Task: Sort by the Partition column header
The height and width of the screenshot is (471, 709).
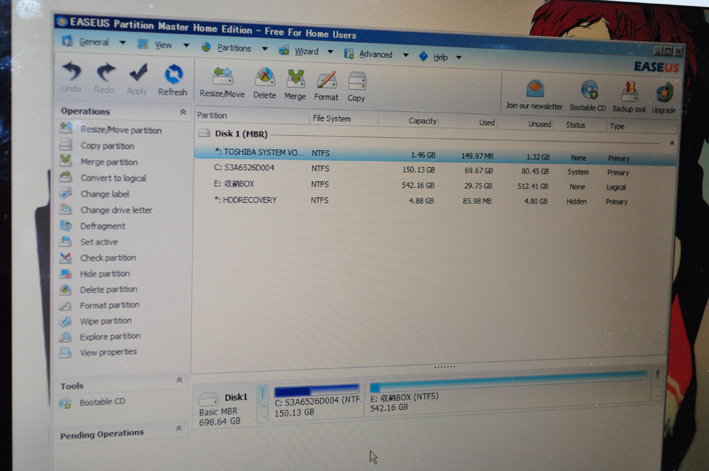Action: tap(252, 116)
